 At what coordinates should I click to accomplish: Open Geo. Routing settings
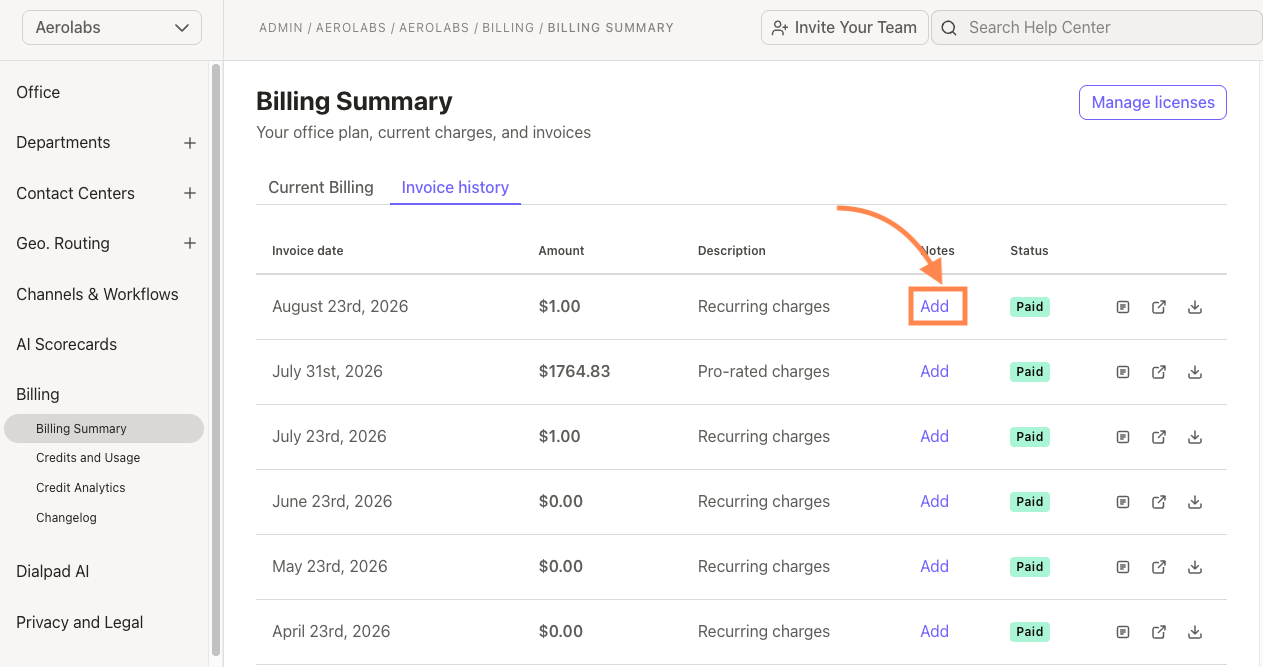tap(63, 243)
